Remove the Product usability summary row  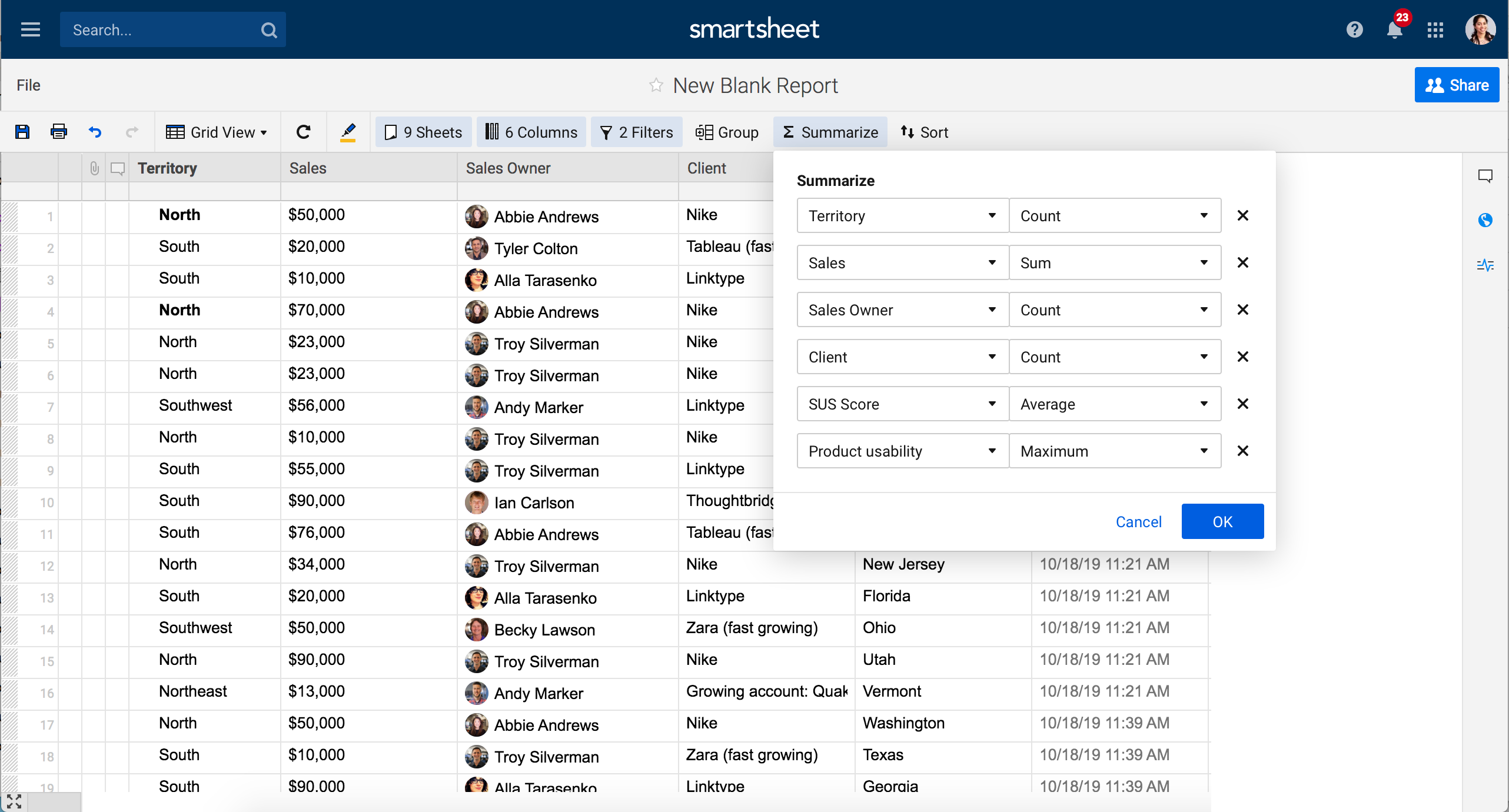pyautogui.click(x=1242, y=451)
